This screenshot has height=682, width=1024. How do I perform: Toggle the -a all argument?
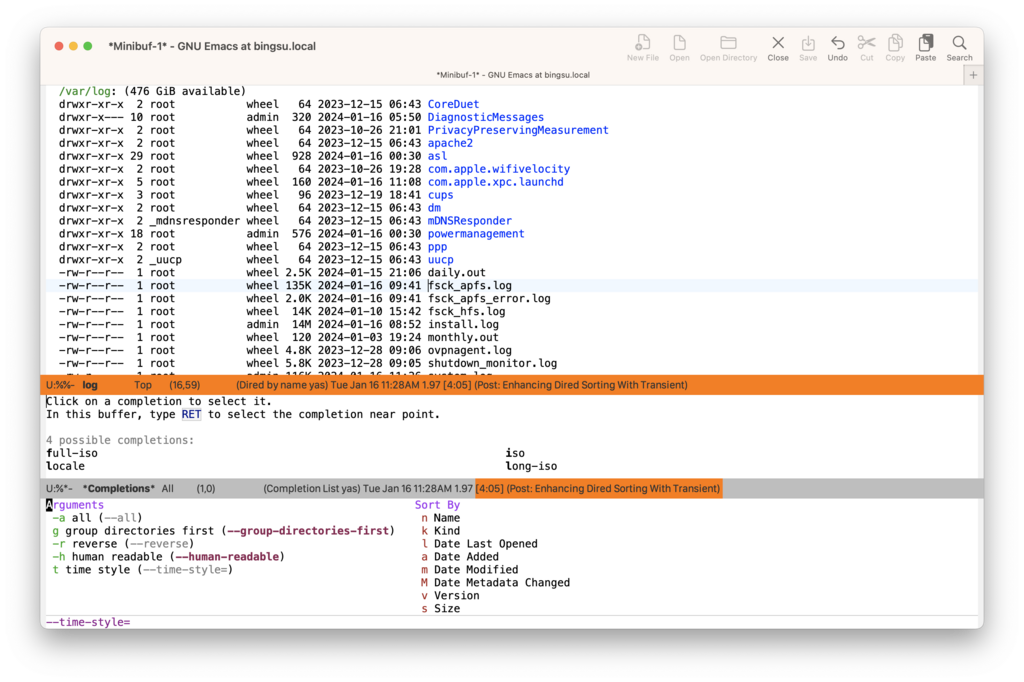pyautogui.click(x=97, y=518)
